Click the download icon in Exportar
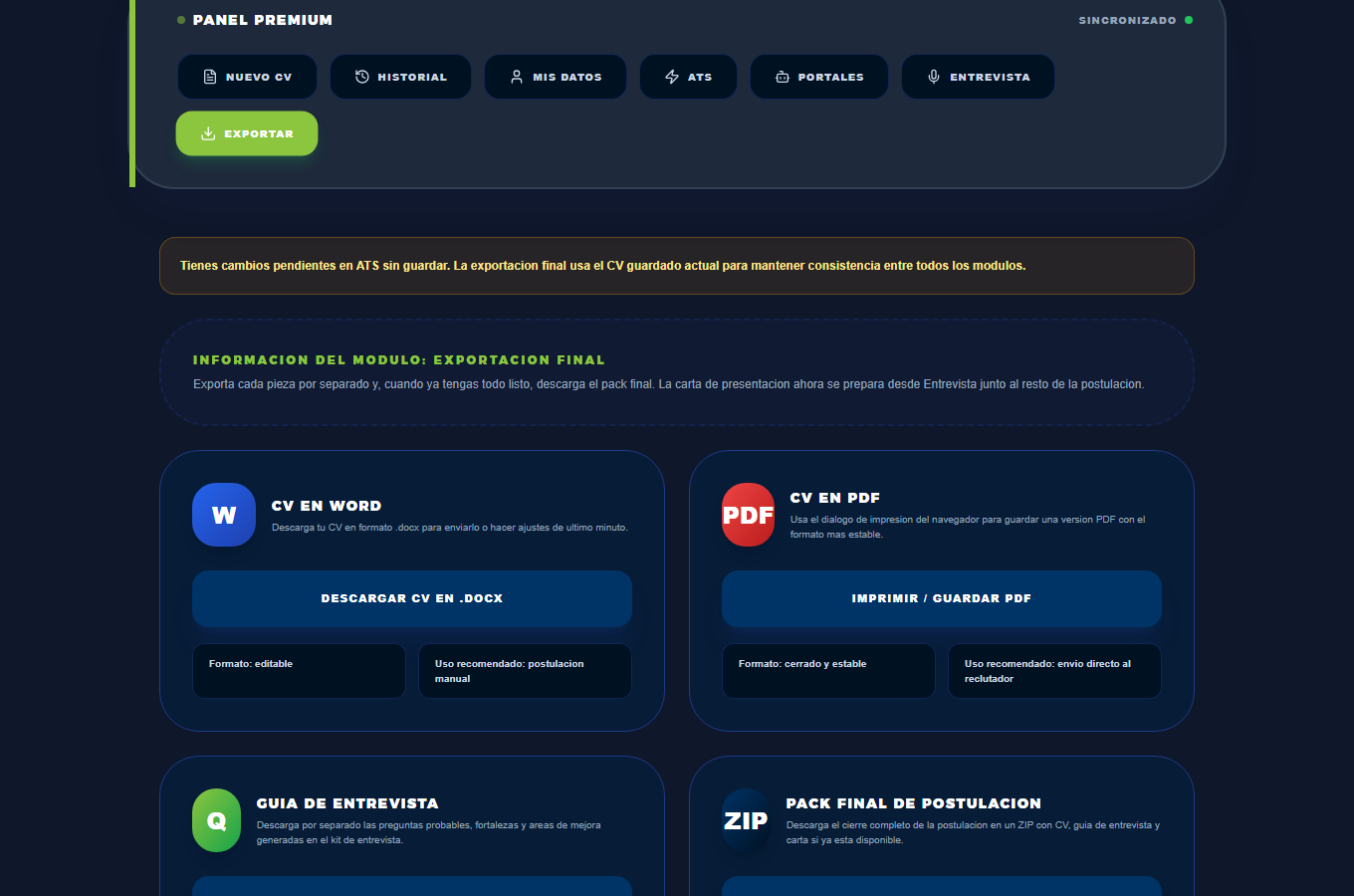1354x896 pixels. tap(208, 133)
